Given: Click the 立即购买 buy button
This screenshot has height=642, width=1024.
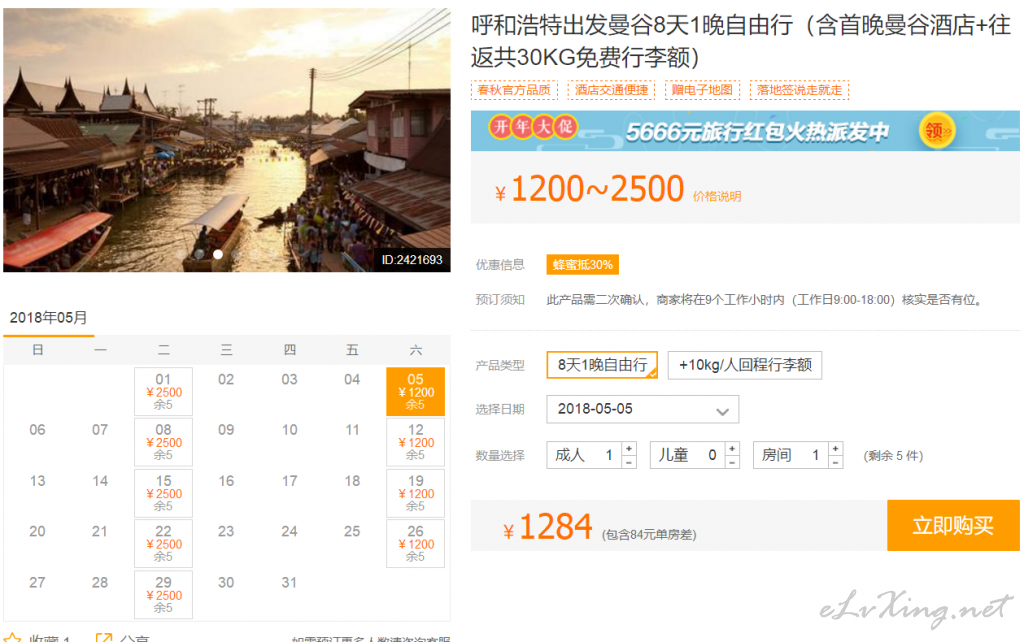Looking at the screenshot, I should pyautogui.click(x=953, y=525).
